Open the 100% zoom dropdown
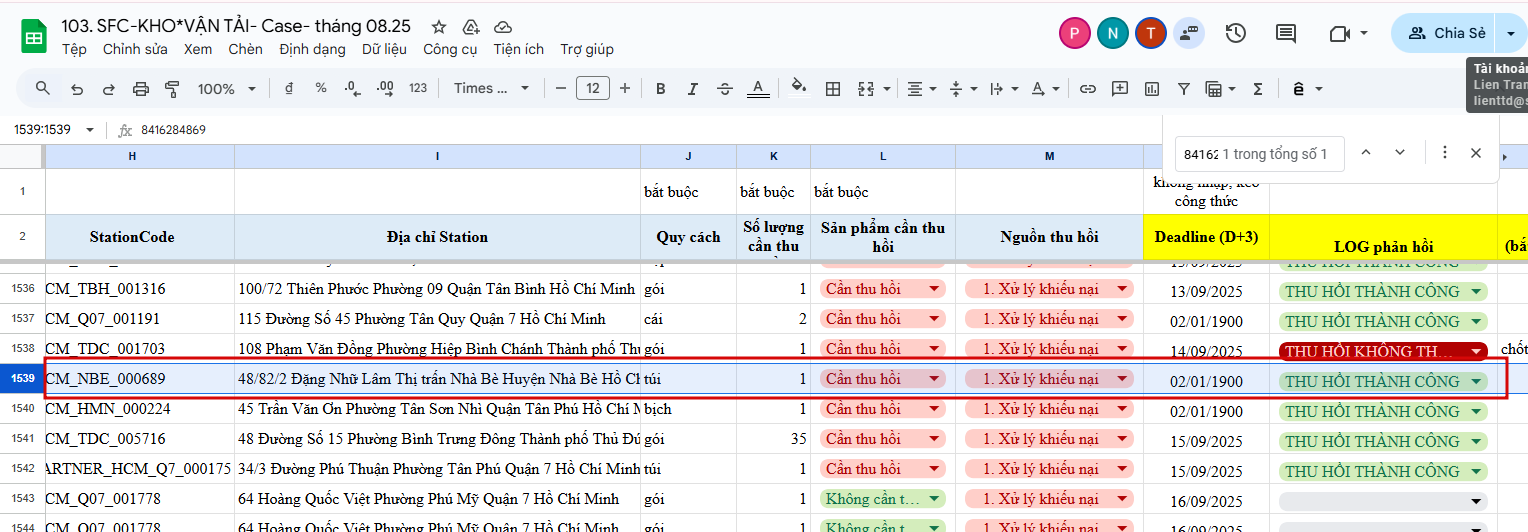 [227, 88]
